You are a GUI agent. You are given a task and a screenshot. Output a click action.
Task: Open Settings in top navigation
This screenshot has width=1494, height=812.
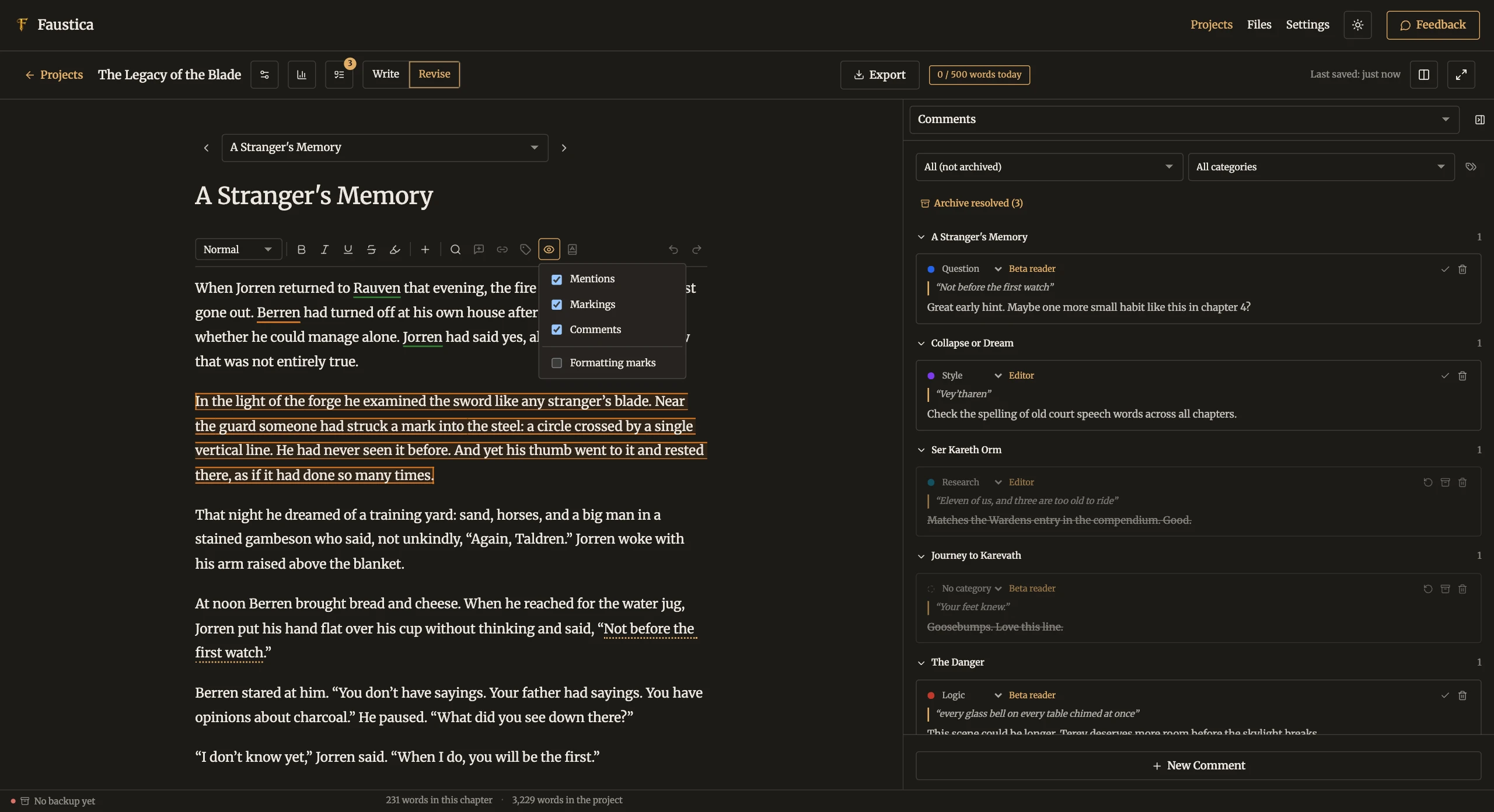click(1307, 25)
